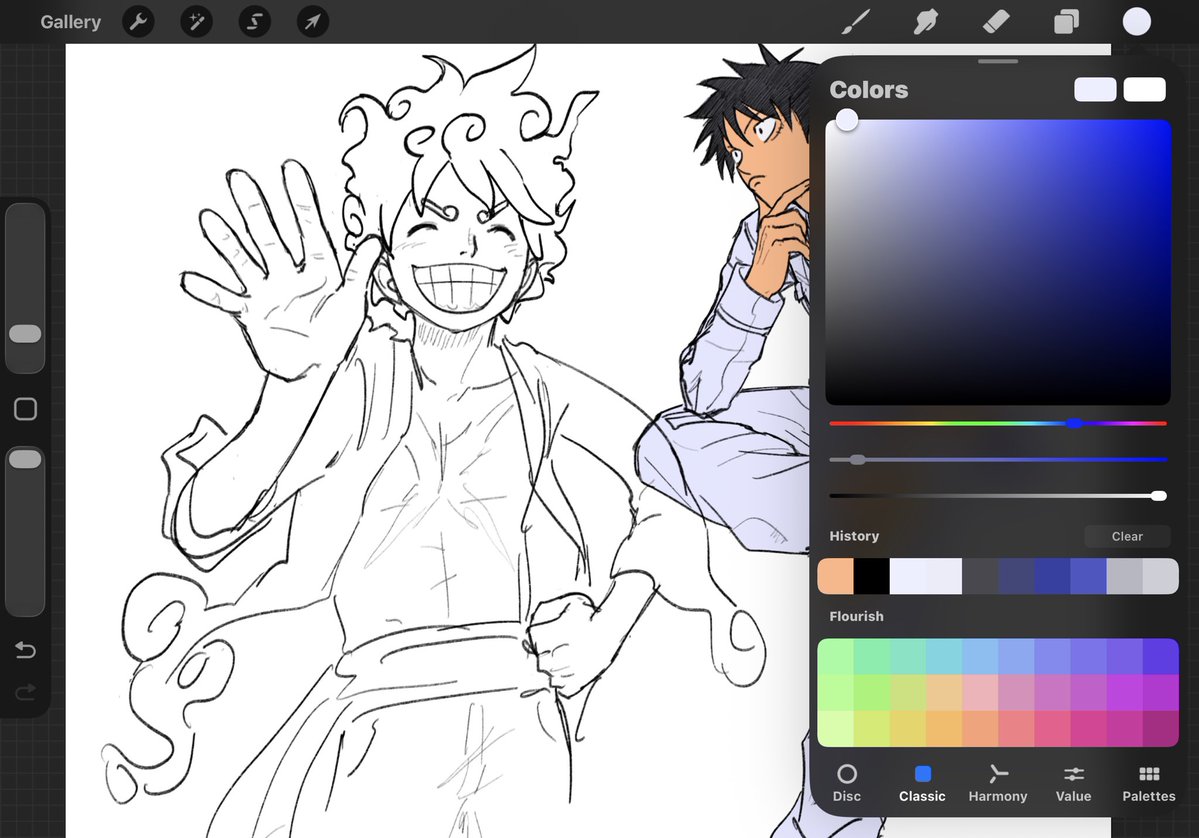Select the Brush tool
This screenshot has height=838, width=1199.
(856, 21)
